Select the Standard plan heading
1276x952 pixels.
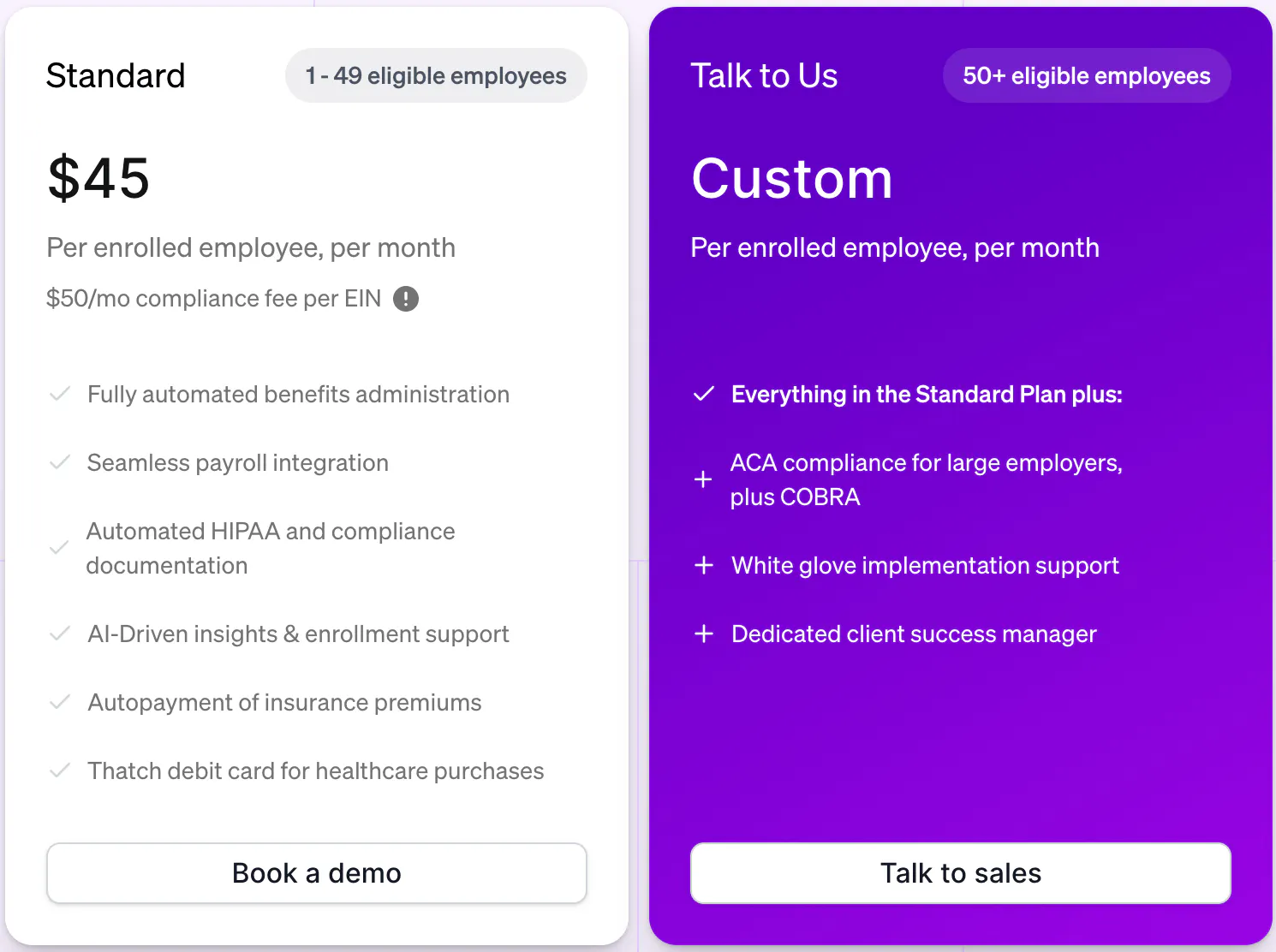pyautogui.click(x=116, y=75)
